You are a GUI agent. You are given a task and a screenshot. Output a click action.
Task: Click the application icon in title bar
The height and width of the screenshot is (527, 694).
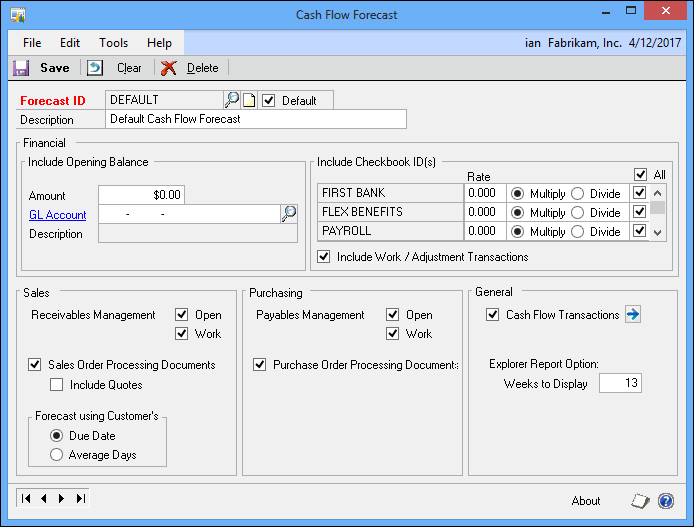tap(18, 15)
